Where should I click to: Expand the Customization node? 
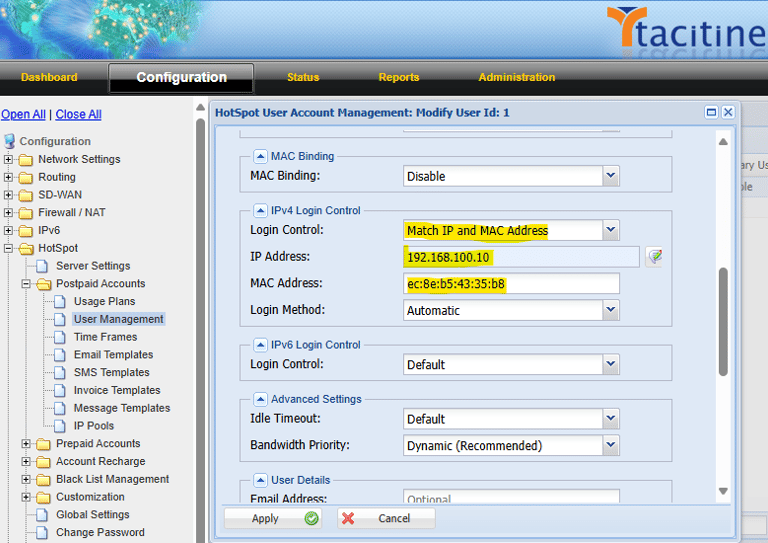coord(26,497)
